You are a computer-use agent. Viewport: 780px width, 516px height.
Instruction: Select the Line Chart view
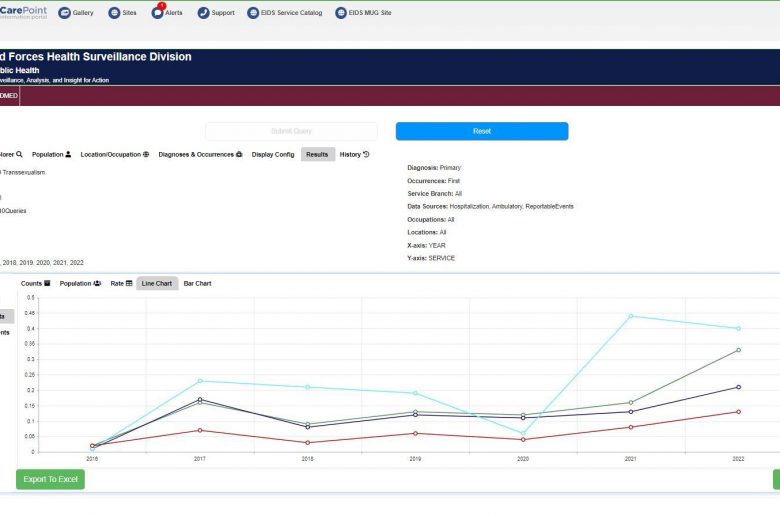tap(156, 283)
